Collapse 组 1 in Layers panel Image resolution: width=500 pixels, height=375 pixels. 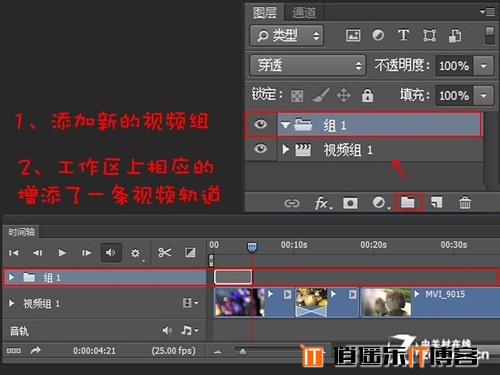click(285, 125)
